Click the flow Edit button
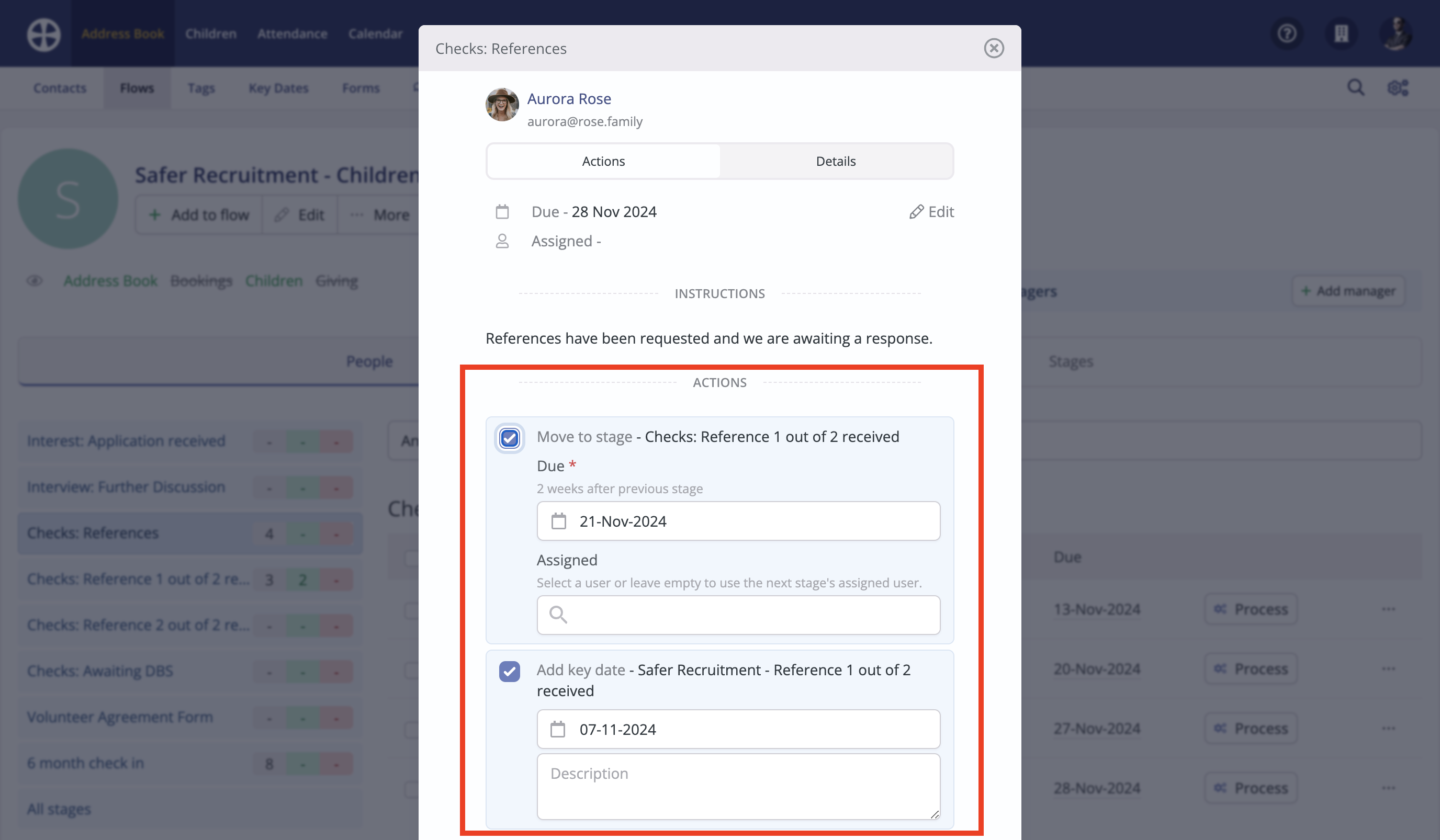This screenshot has height=840, width=1440. click(299, 215)
